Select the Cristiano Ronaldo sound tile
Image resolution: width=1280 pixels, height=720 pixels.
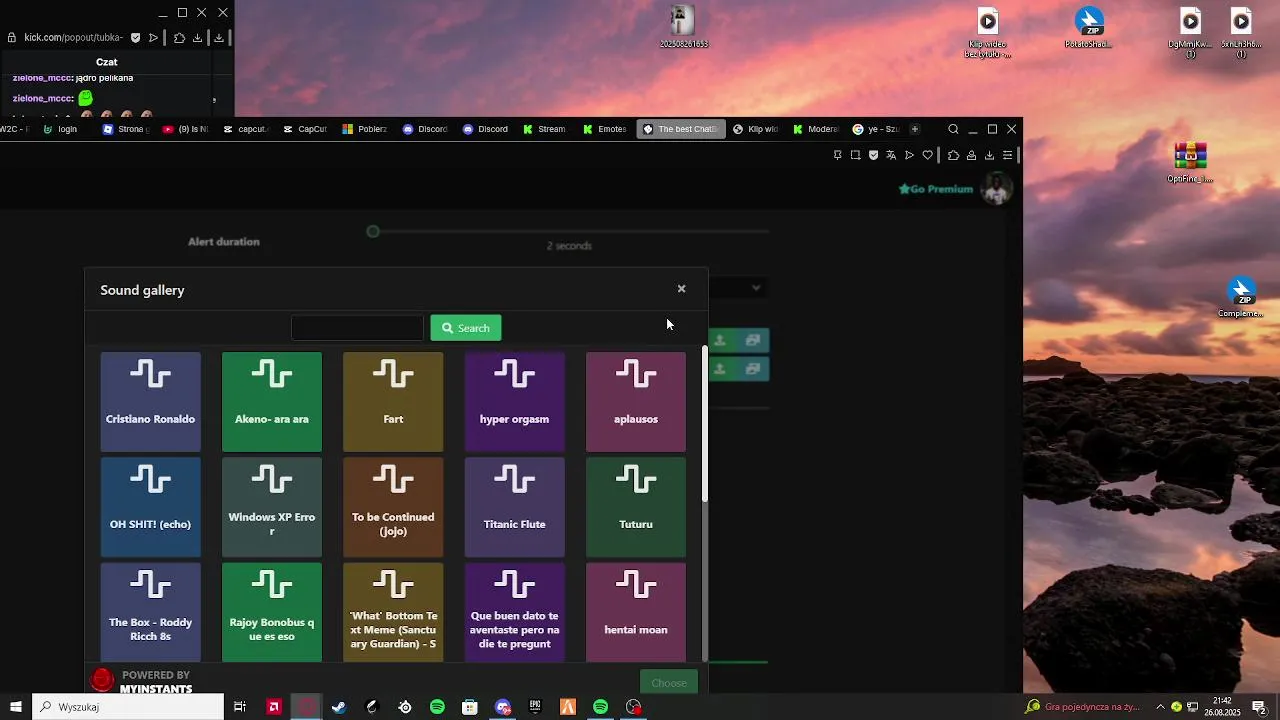[150, 401]
